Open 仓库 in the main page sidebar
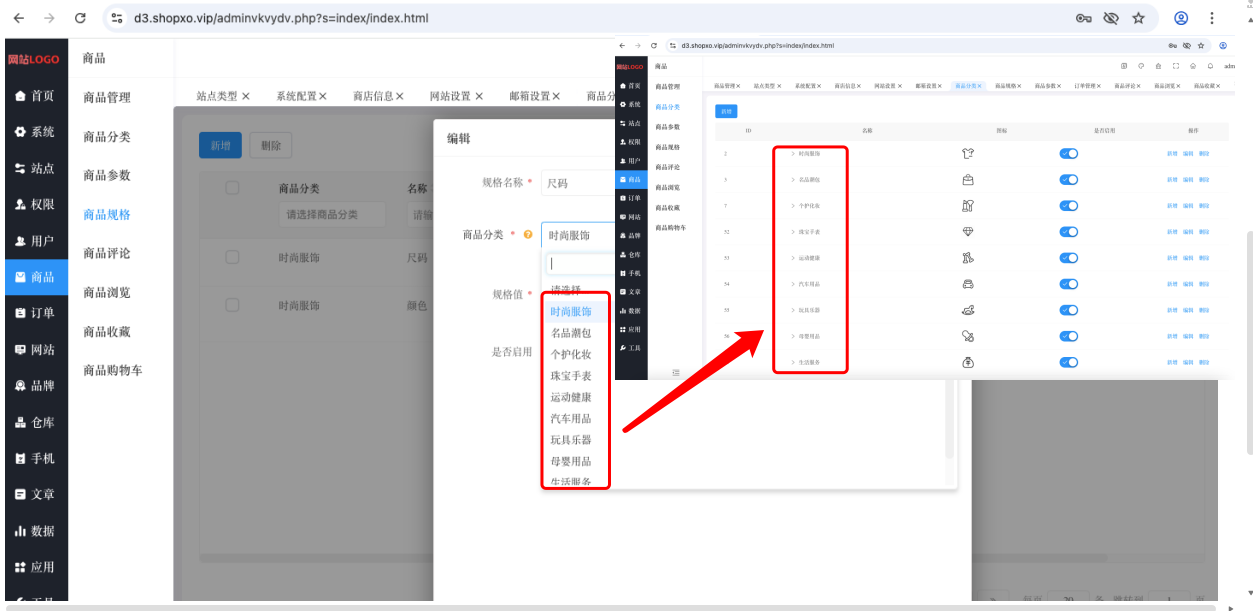Screen dimensions: 1253x611 coord(35,422)
